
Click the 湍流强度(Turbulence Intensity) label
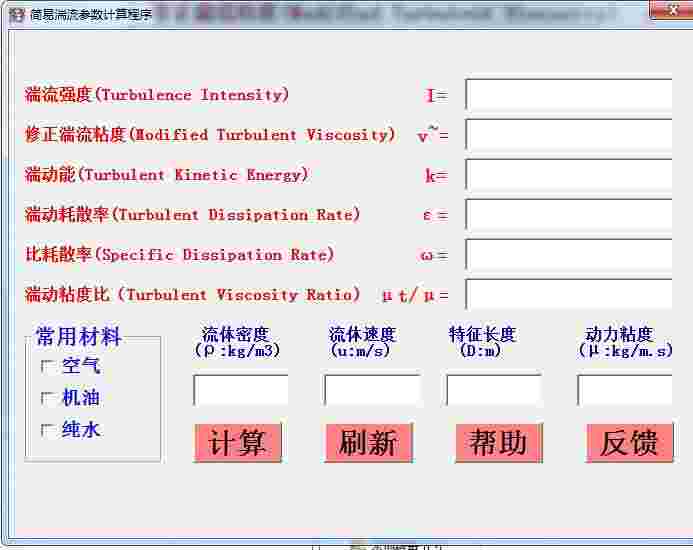[157, 95]
